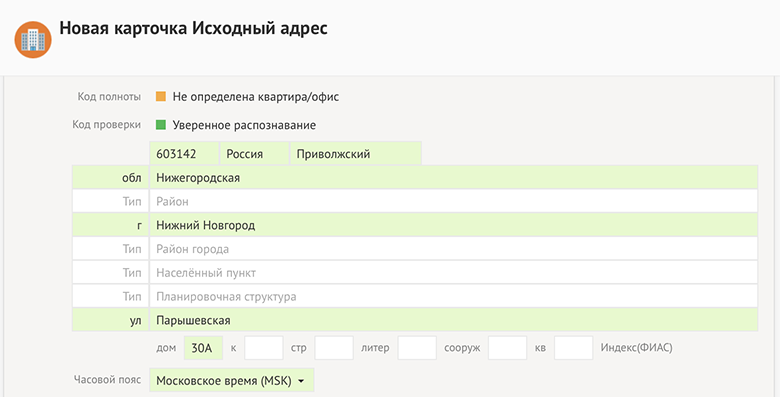Click the Код проверки label

pos(106,124)
